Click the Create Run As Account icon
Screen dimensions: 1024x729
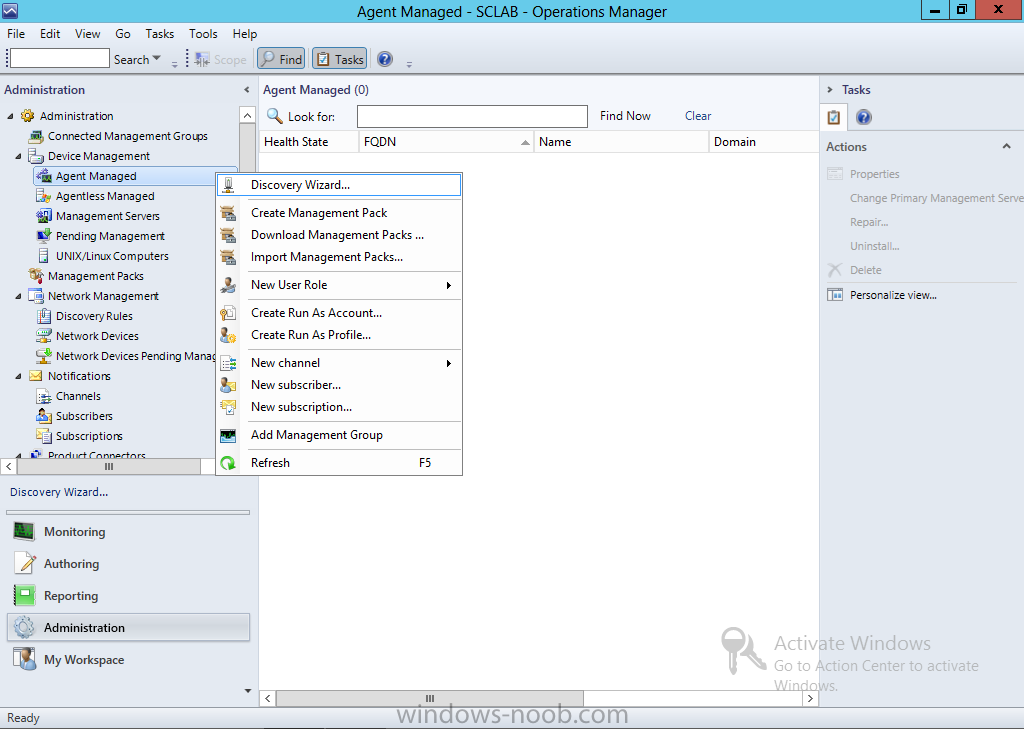tap(228, 313)
